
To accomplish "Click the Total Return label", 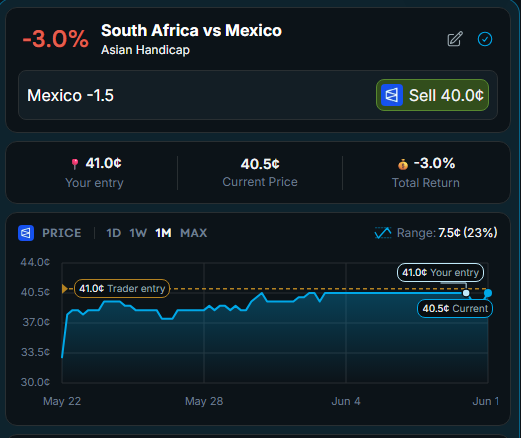I will click(x=426, y=183).
